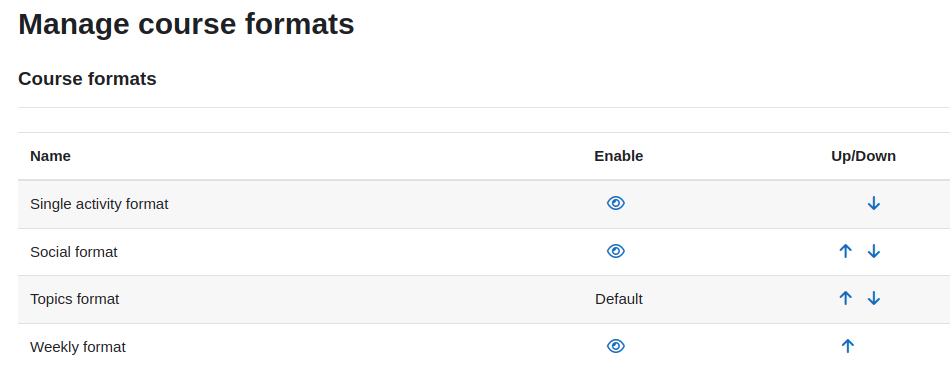Viewport: 950px width, 373px height.
Task: Move Topics format up in the list
Action: [x=846, y=298]
